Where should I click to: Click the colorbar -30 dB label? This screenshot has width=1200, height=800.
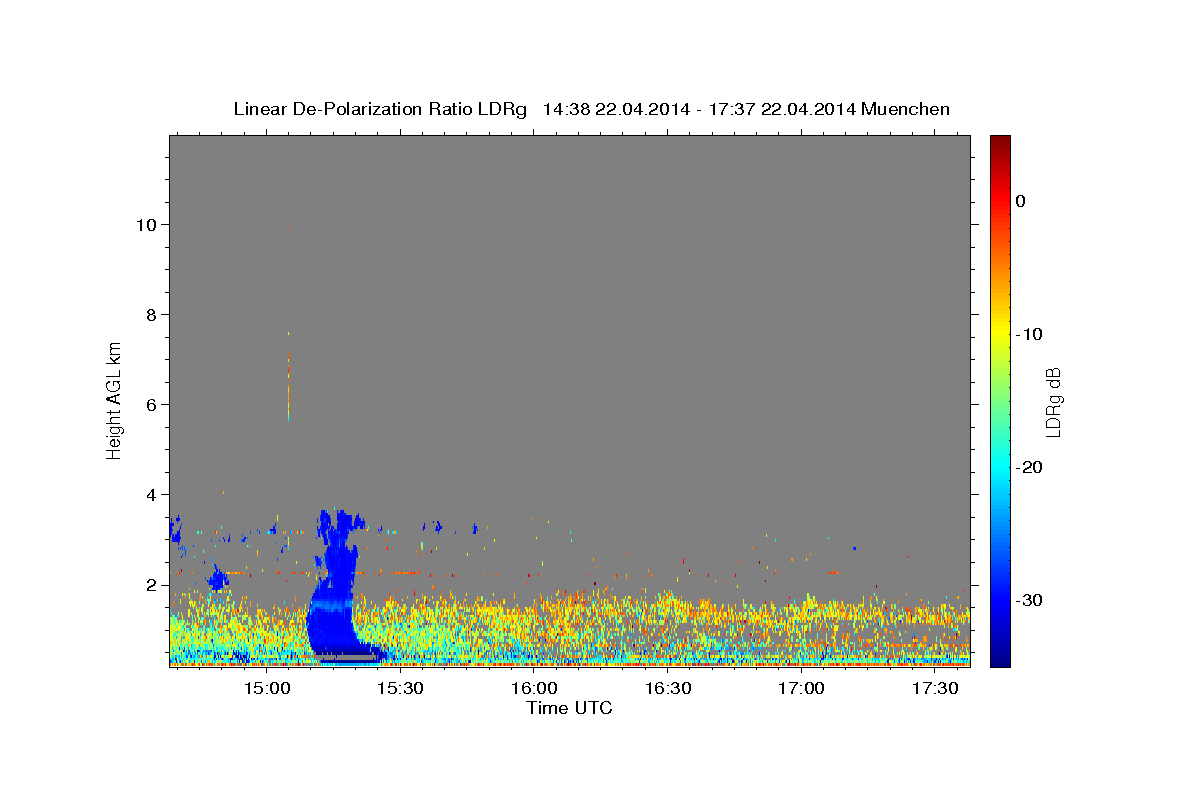tap(1030, 600)
